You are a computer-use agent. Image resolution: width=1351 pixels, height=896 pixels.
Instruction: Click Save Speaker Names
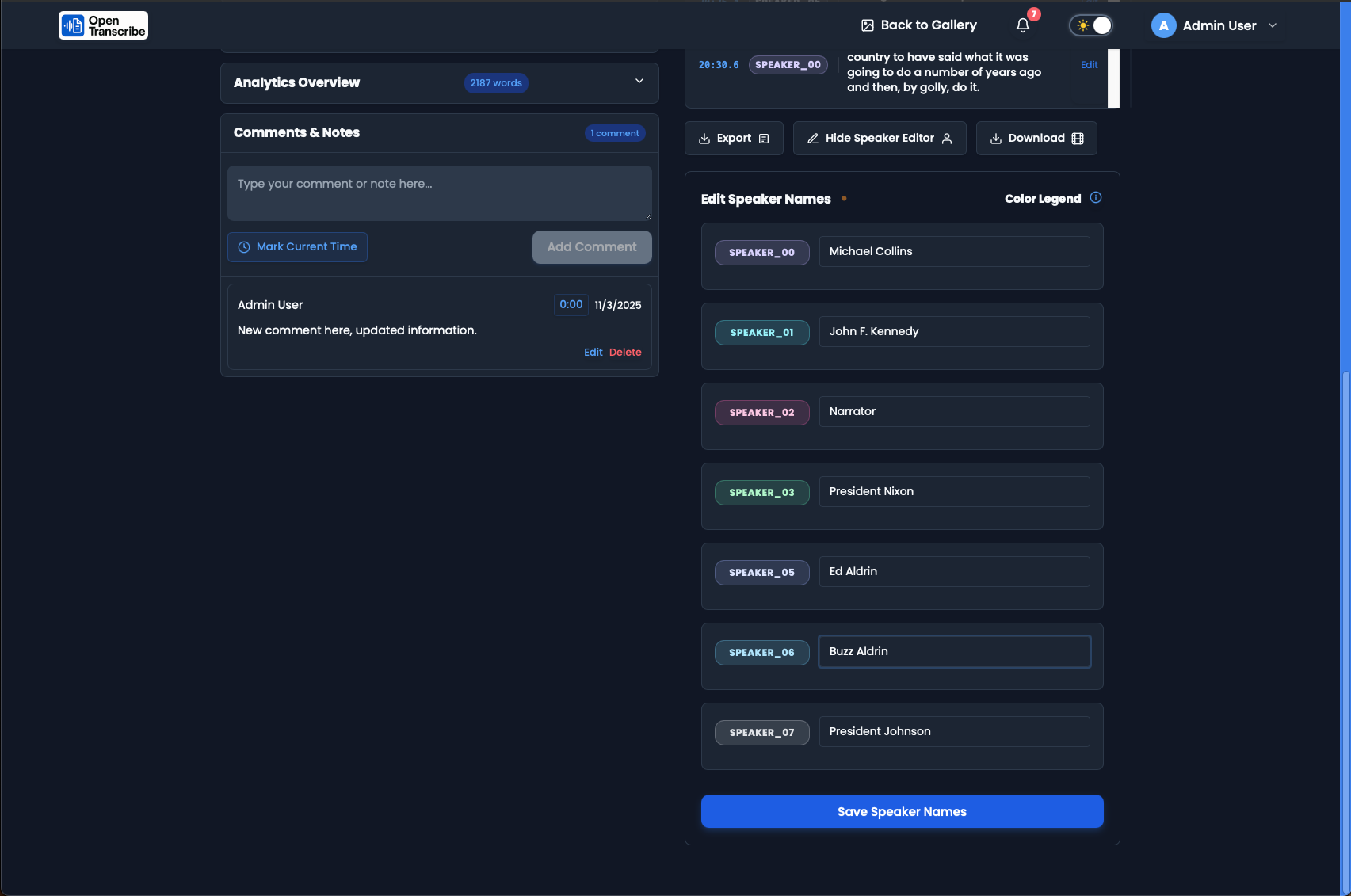(902, 811)
